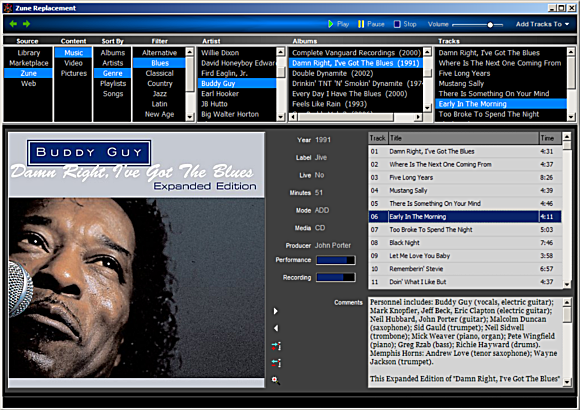Select artist JB Hutto
The height and width of the screenshot is (410, 580).
click(237, 104)
